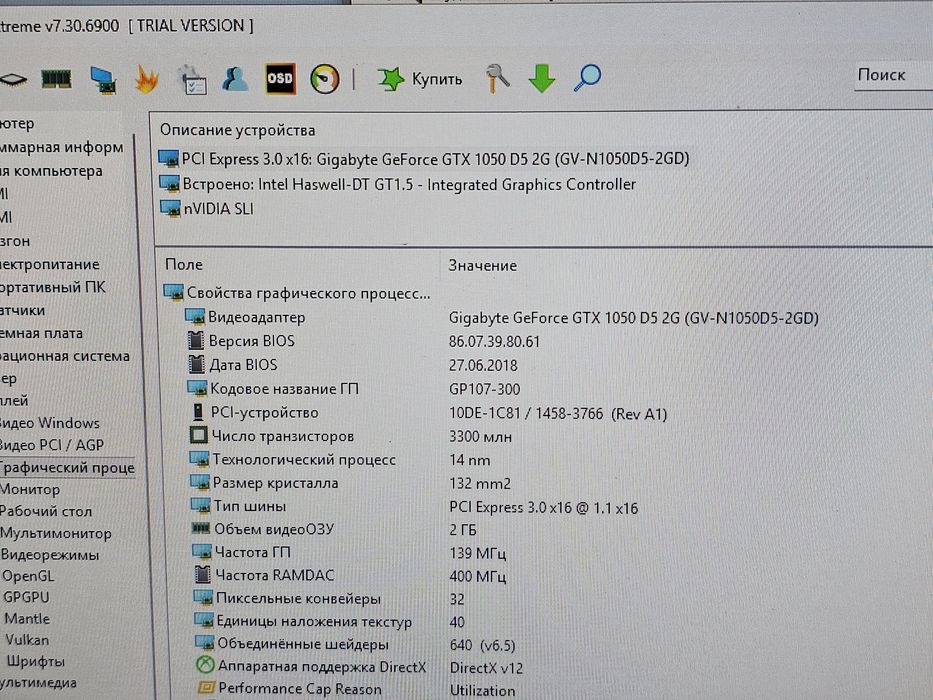Viewport: 933px width, 700px height.
Task: Click the green download update arrow
Action: coord(541,78)
